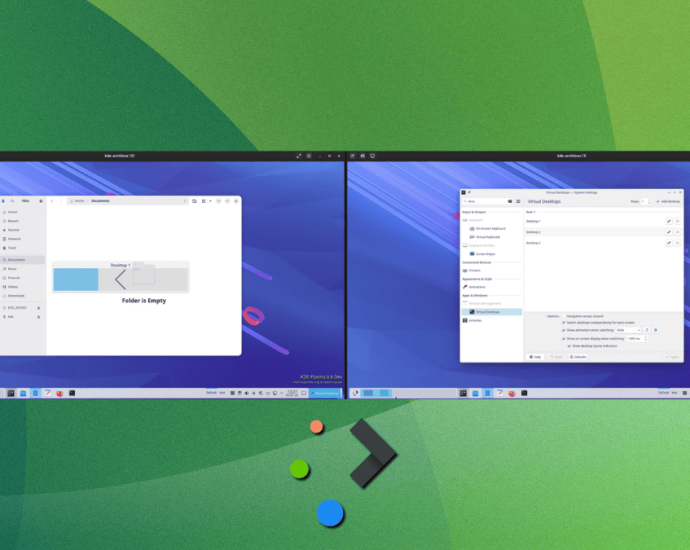Select Home in Files sidebar
This screenshot has height=550, width=690.
(22, 212)
